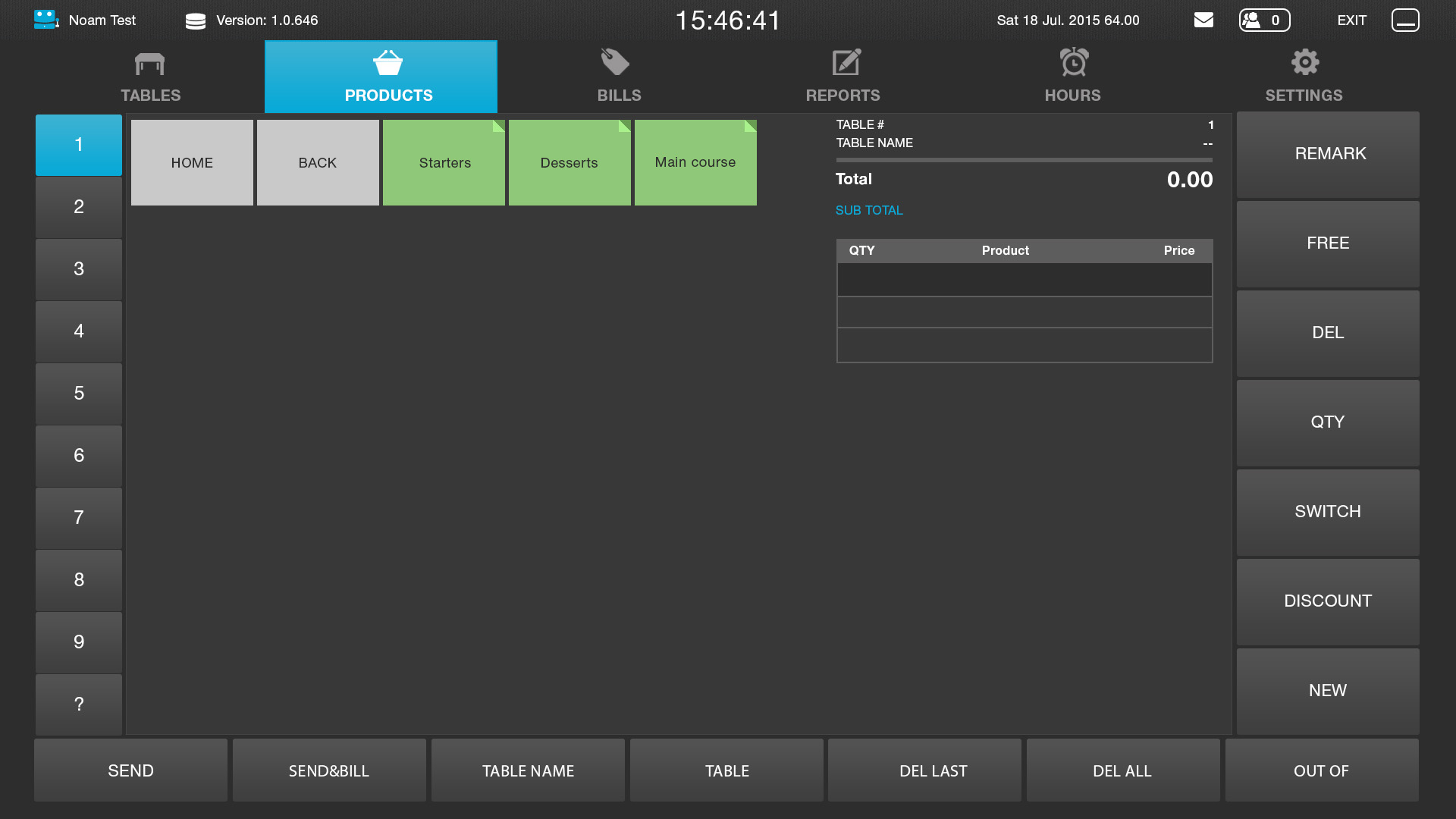Expand the Main course category

695,163
